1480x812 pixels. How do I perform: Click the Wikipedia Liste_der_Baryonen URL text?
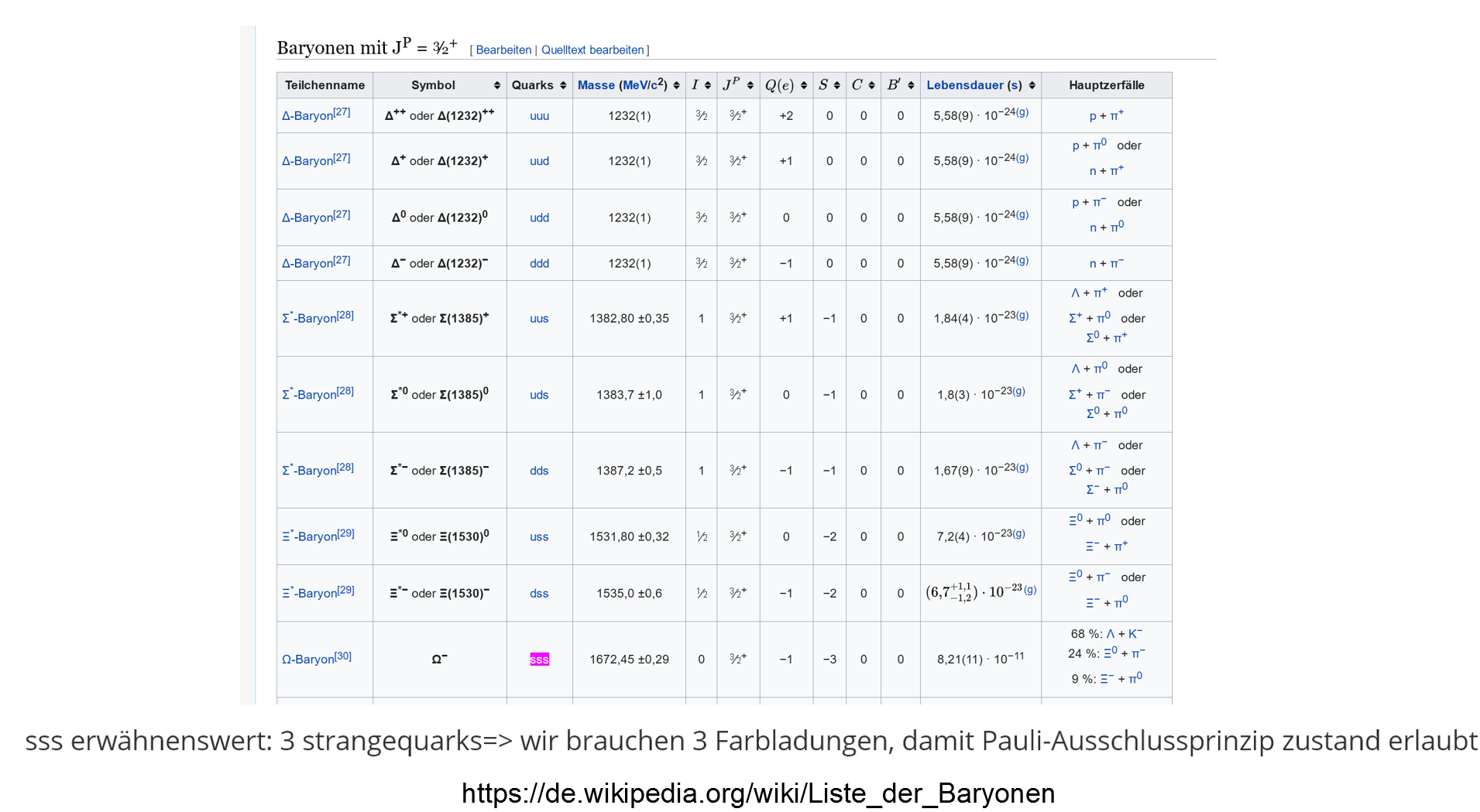click(758, 793)
